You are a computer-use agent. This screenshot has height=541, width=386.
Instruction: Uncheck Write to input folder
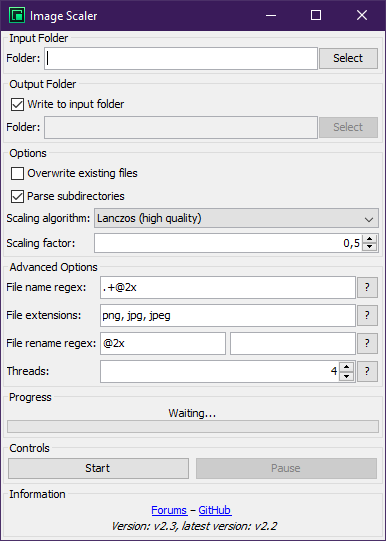point(17,104)
